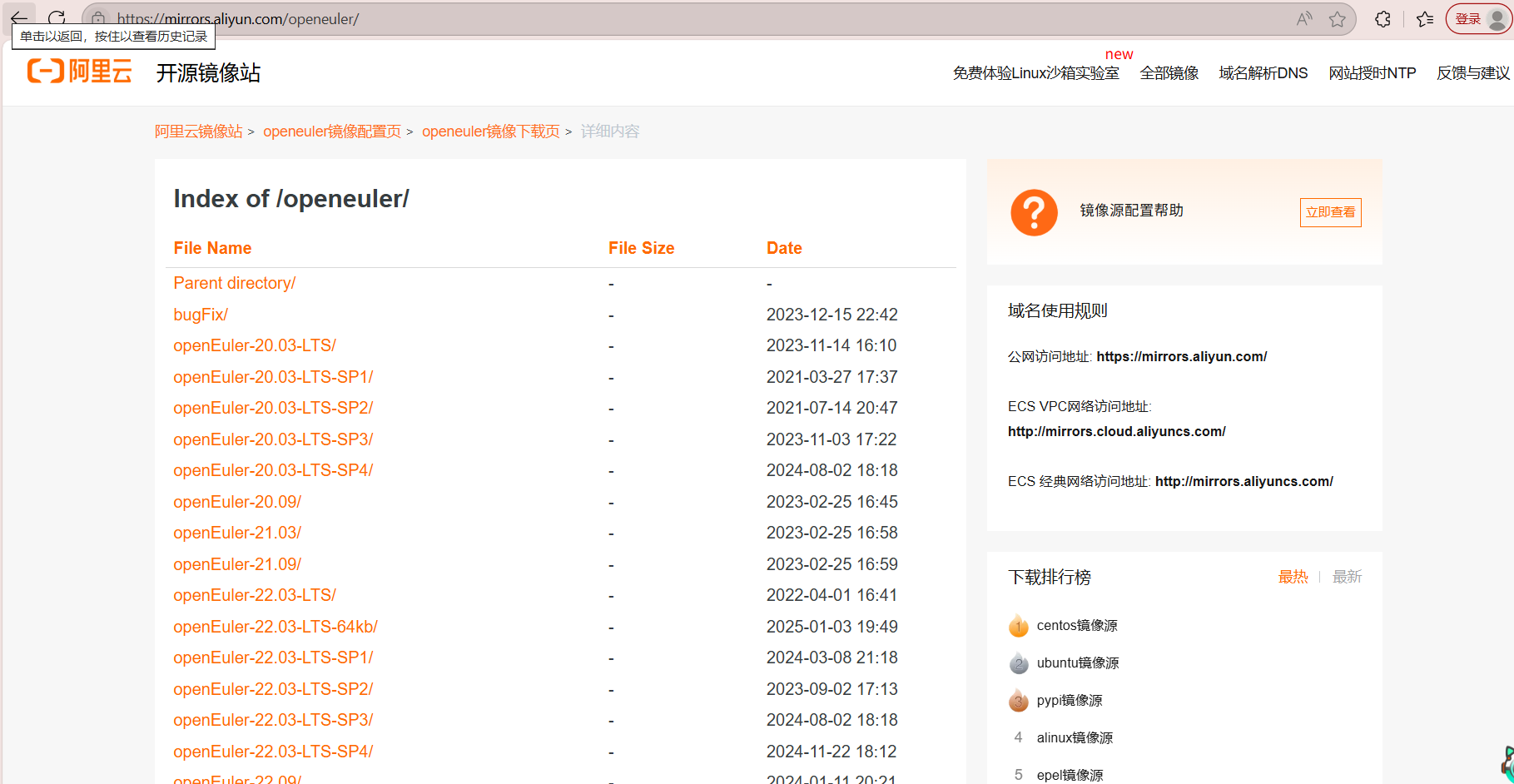1514x784 pixels.
Task: Open http://mirrors.cloud.aliyuncs.com/ address link
Action: 1117,431
